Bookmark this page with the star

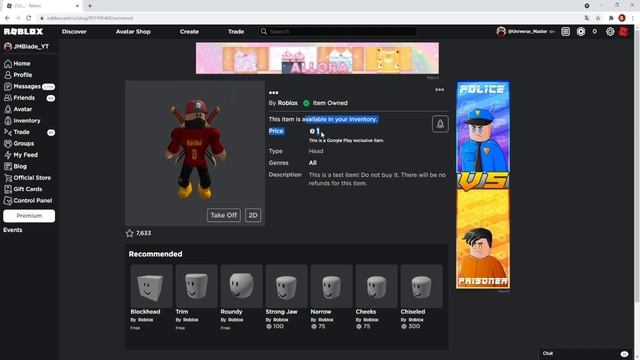(x=598, y=18)
